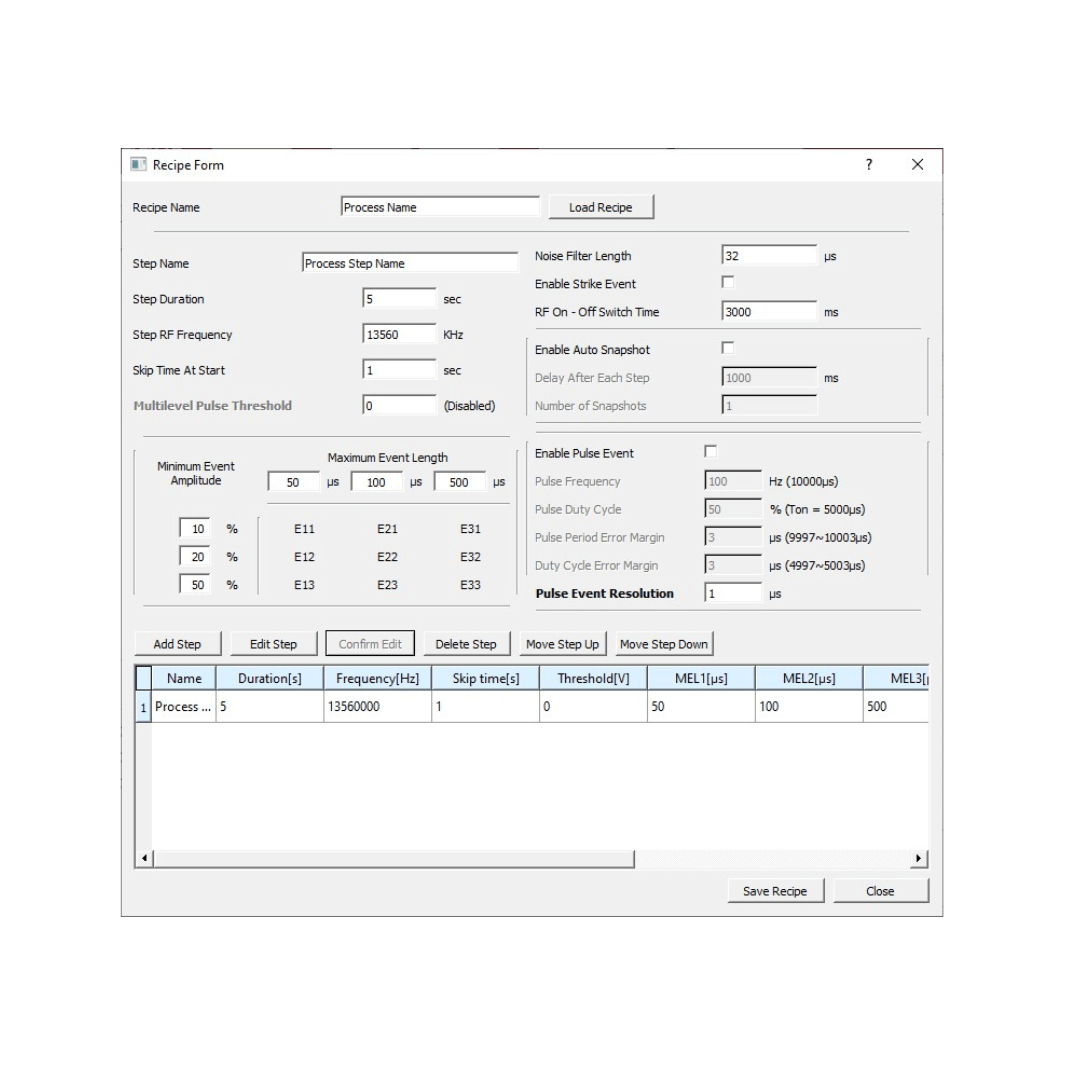Click the left arrow of table scrollbar
Image resolution: width=1080 pixels, height=1080 pixels.
coord(144,859)
